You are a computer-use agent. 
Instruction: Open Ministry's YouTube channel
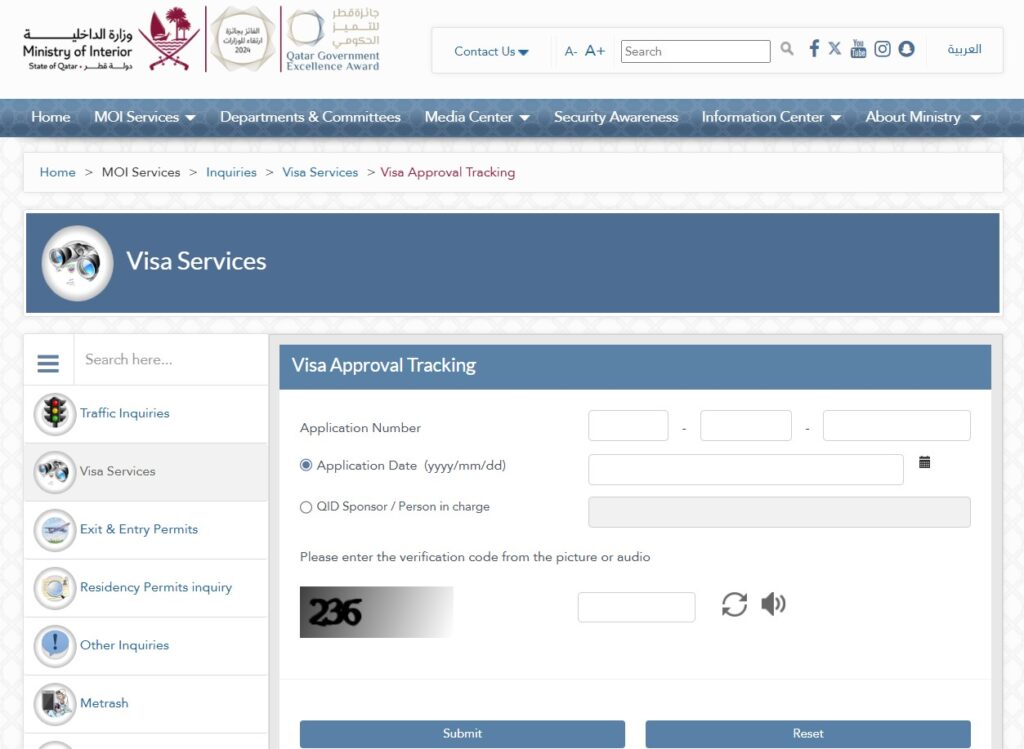point(858,48)
